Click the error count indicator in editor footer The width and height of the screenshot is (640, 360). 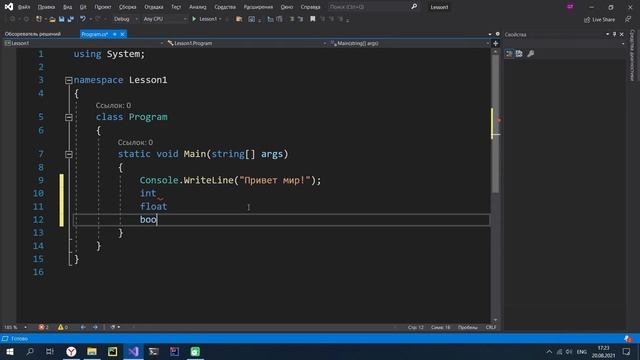[43, 327]
